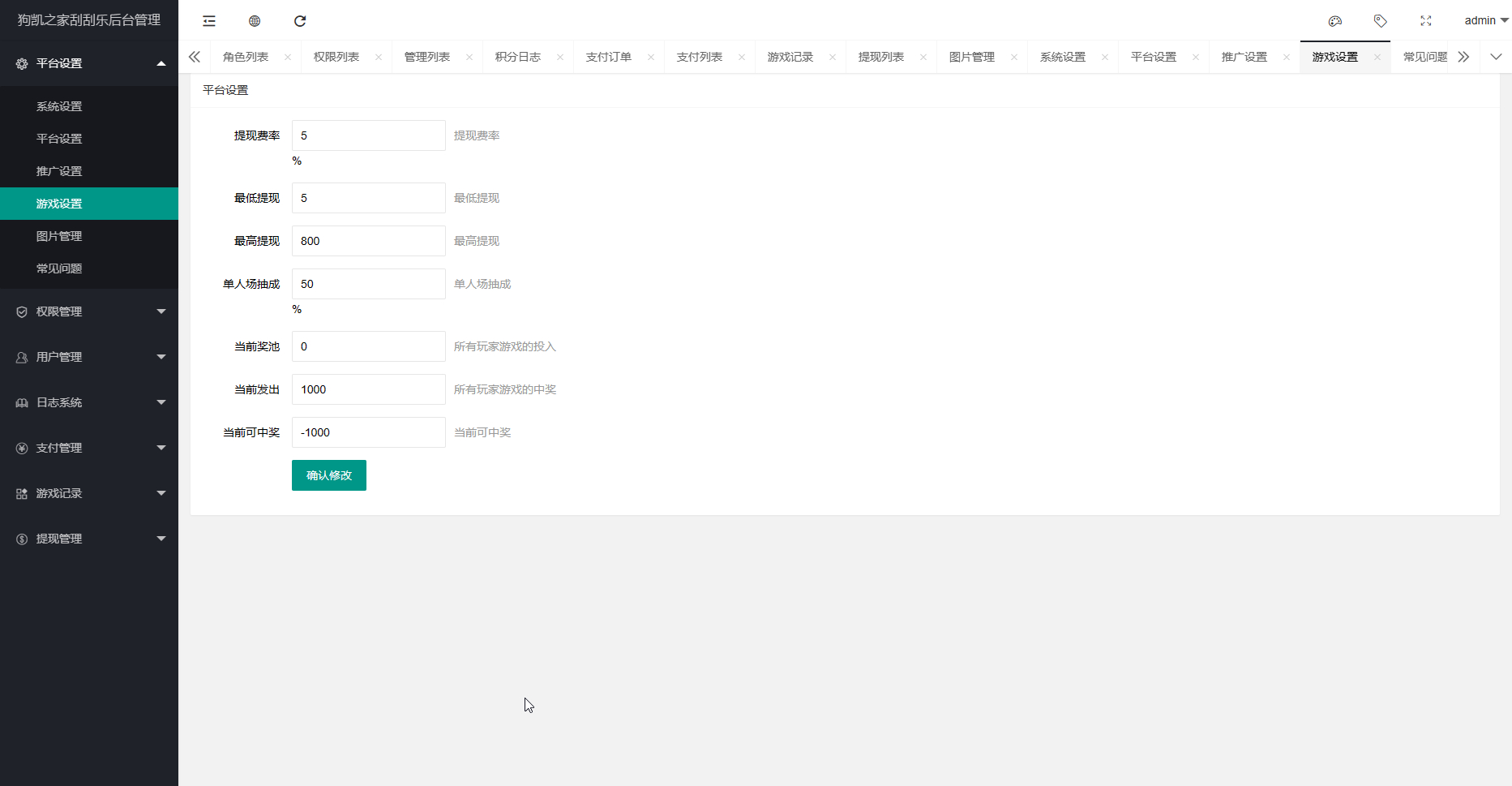1512x786 pixels.
Task: Click the 最低提现 input field
Action: [x=369, y=198]
